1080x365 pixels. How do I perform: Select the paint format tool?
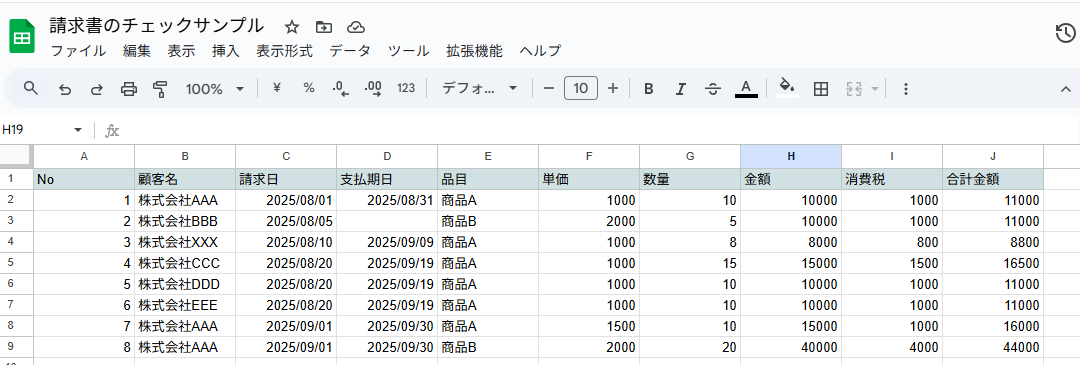coord(160,89)
